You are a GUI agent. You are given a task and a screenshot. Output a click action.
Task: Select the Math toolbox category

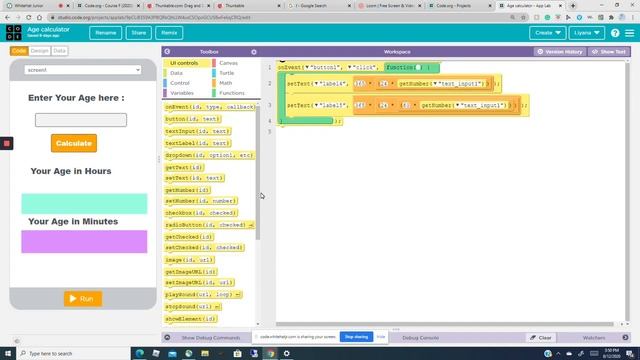[225, 83]
